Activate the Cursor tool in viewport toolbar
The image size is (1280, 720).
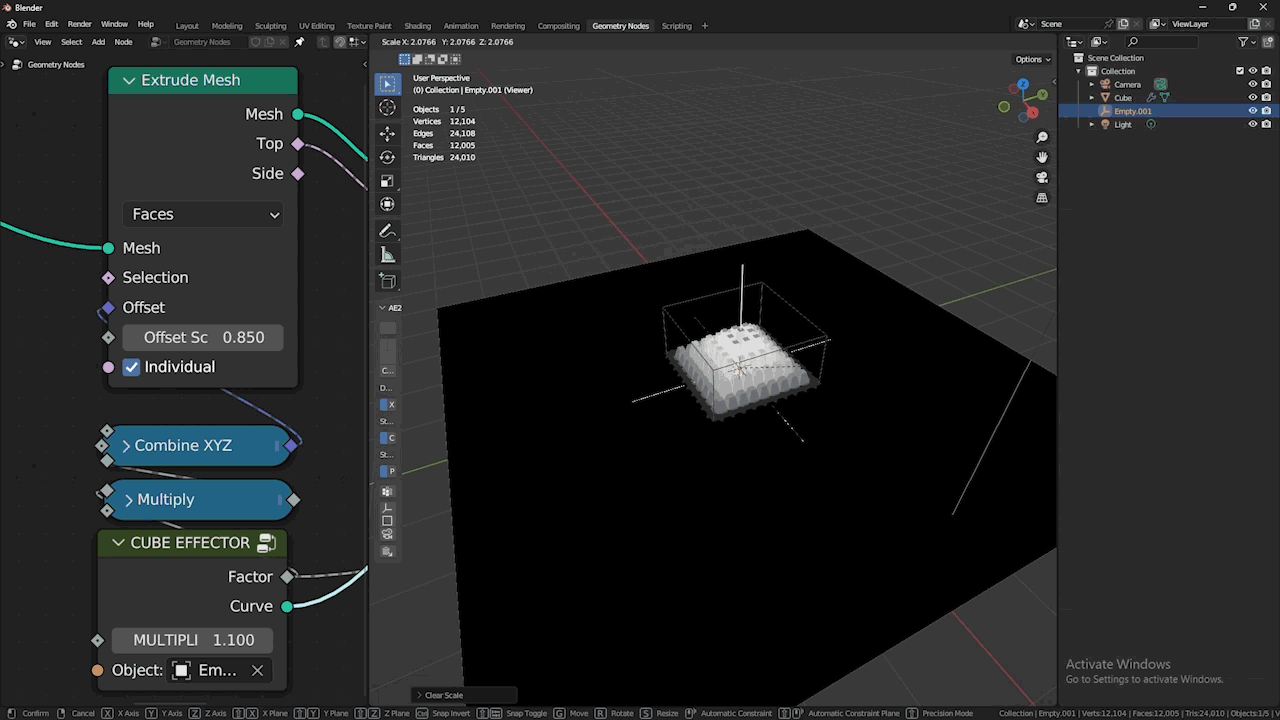tap(387, 108)
